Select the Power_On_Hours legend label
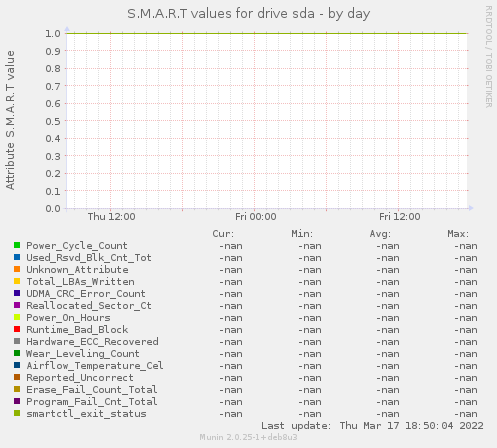The height and width of the screenshot is (448, 497). pos(68,318)
